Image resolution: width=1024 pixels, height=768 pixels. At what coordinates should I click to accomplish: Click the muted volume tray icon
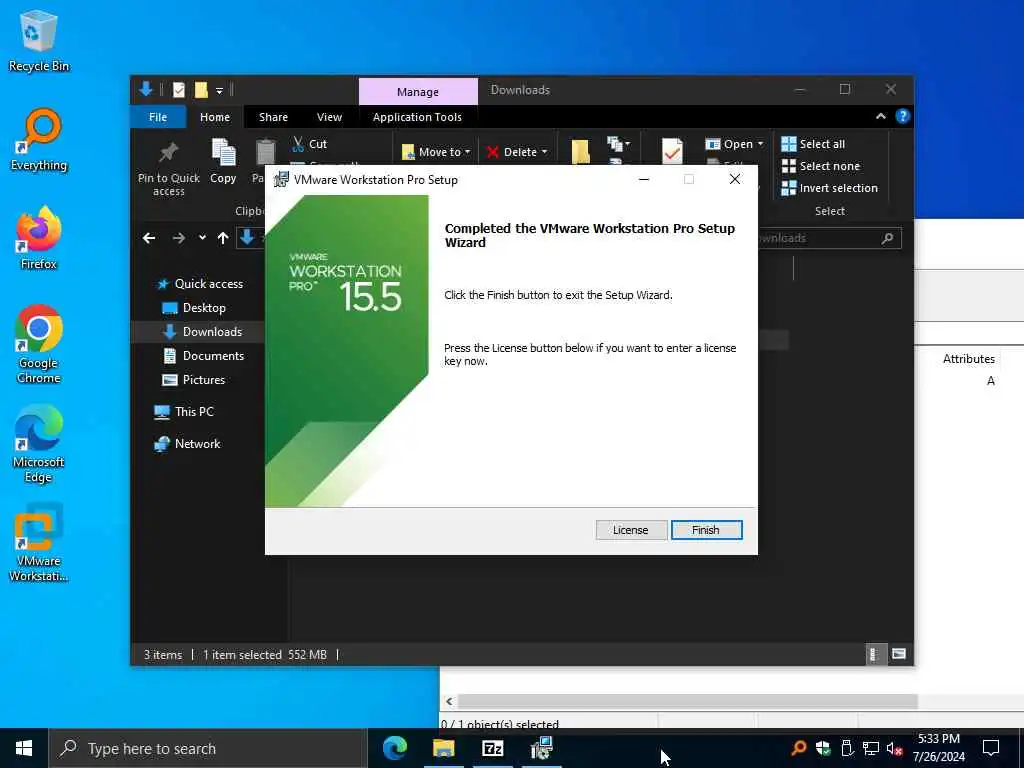pyautogui.click(x=894, y=748)
